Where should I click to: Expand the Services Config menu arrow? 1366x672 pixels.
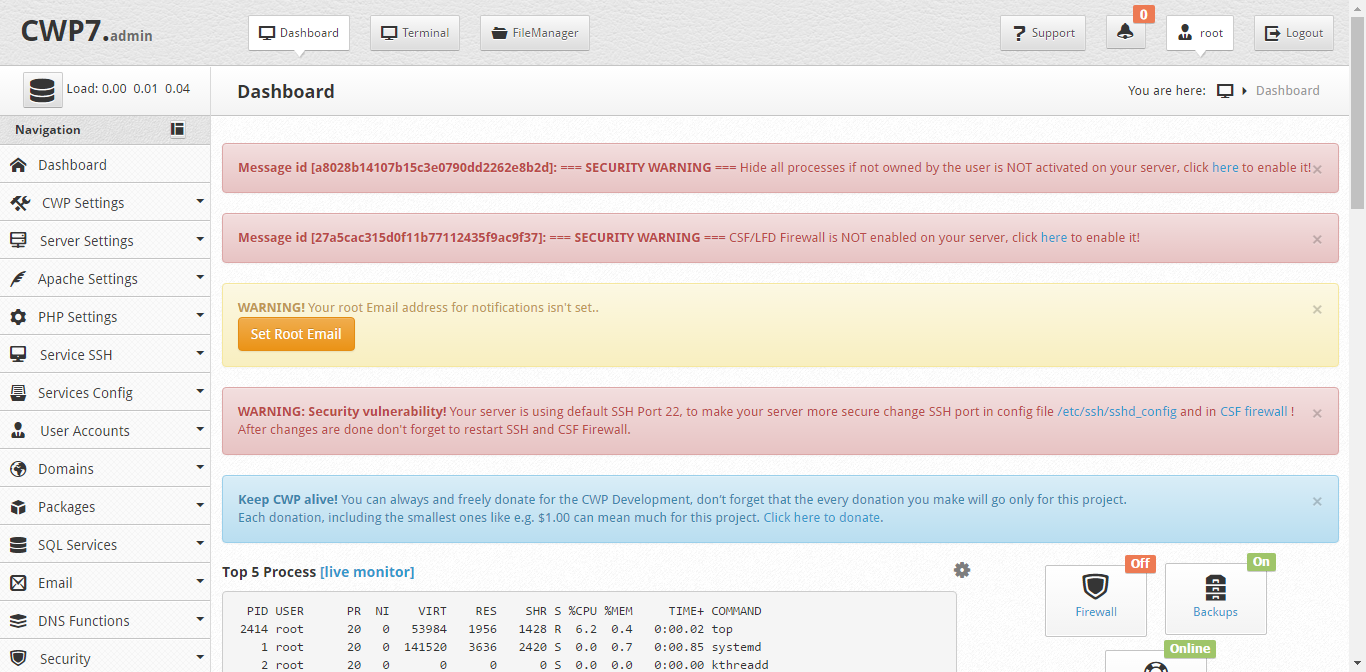[x=200, y=391]
